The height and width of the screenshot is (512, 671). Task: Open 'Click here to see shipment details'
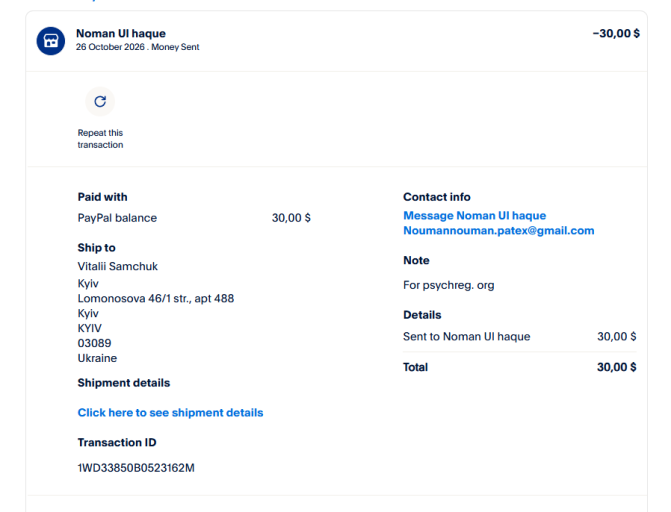pos(170,413)
